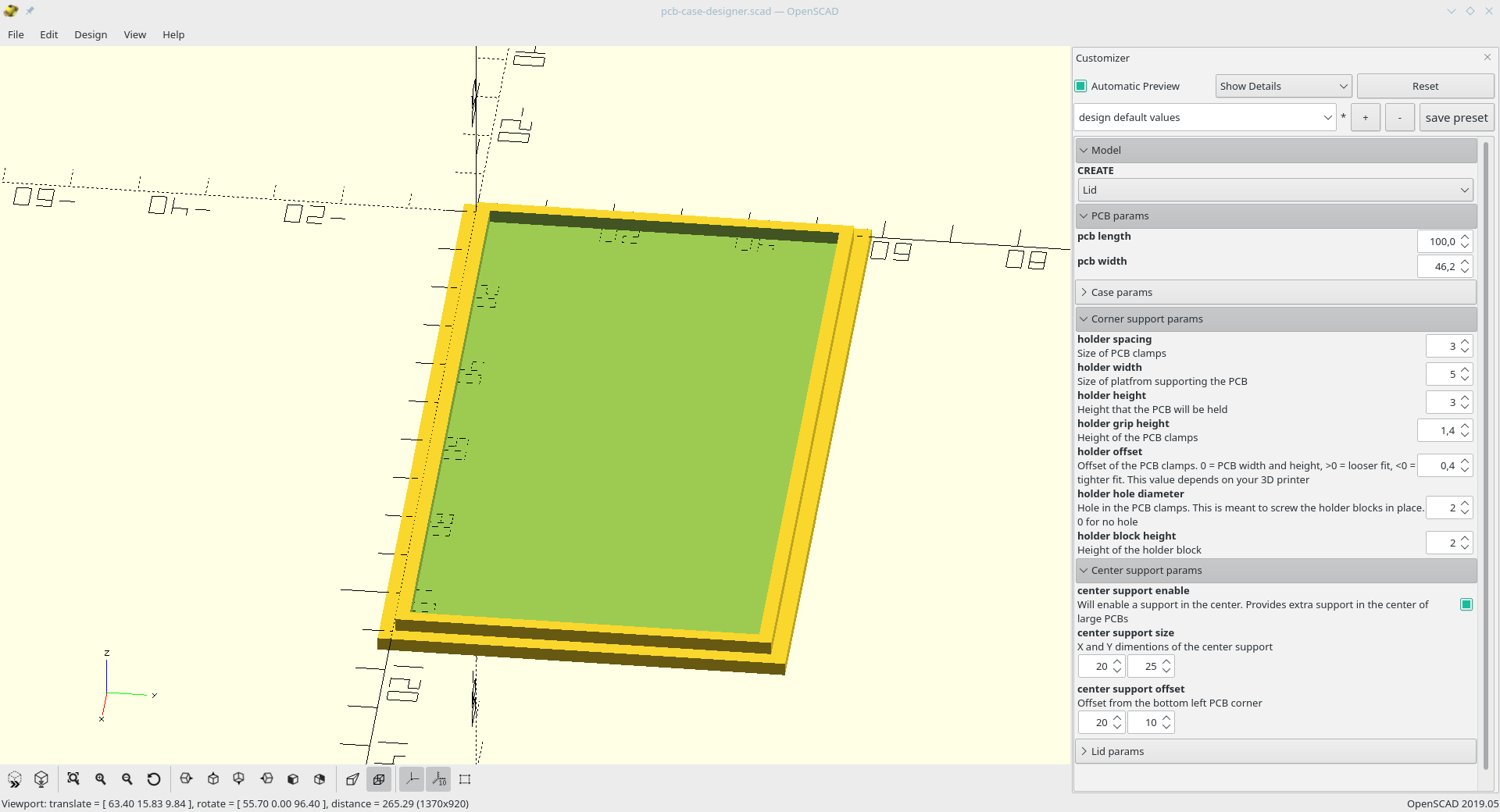Switch to Left view cube icon
Viewport: 1500px width, 812px height.
click(x=266, y=779)
